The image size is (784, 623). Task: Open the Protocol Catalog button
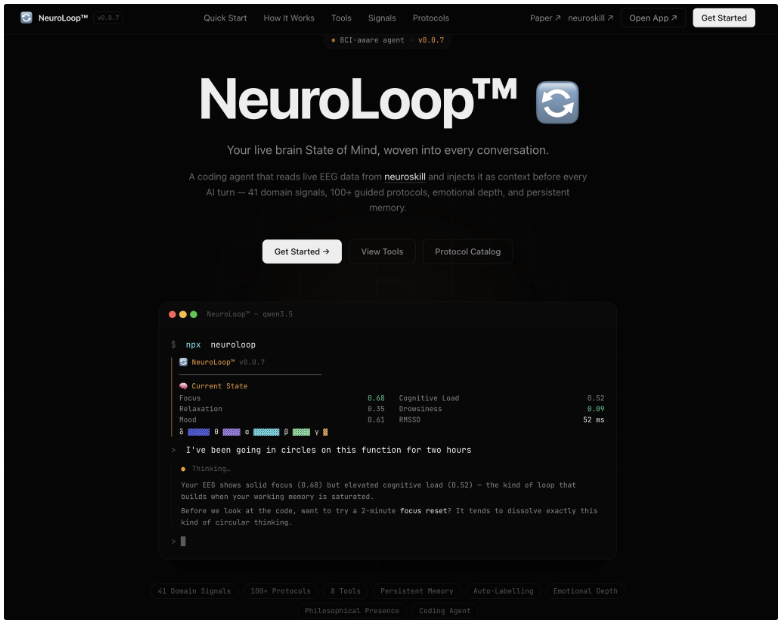[468, 252]
